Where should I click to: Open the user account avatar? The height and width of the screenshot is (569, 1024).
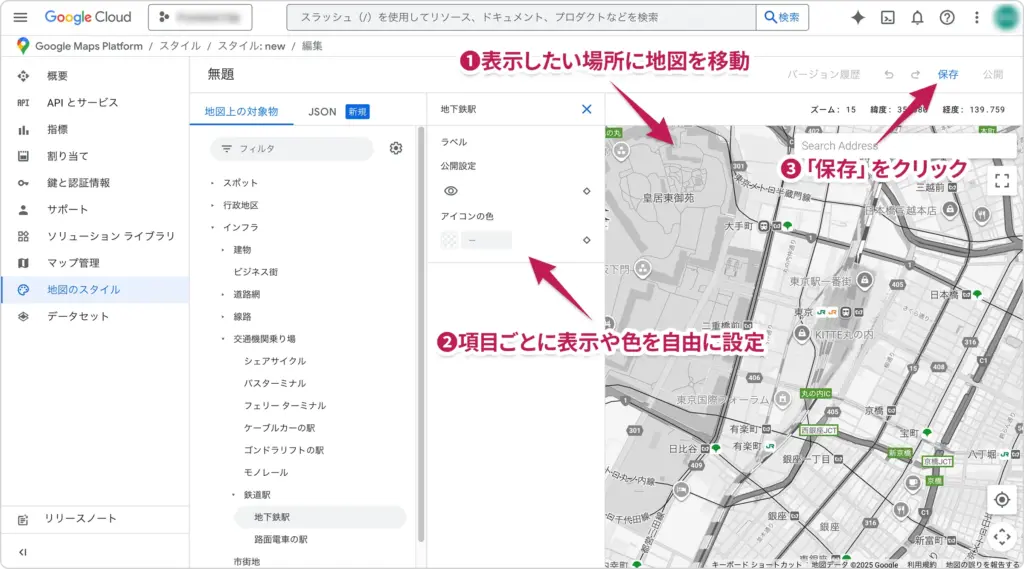click(x=1005, y=18)
